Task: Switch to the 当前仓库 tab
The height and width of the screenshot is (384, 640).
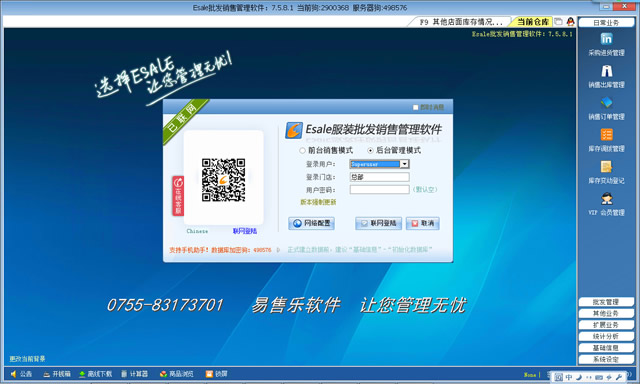Action: point(532,22)
